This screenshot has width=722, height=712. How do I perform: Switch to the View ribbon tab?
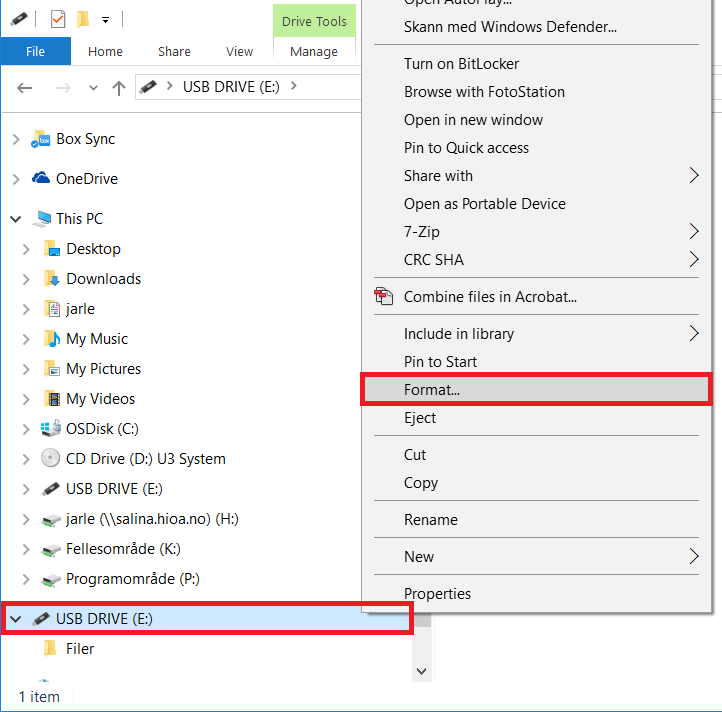pos(239,51)
